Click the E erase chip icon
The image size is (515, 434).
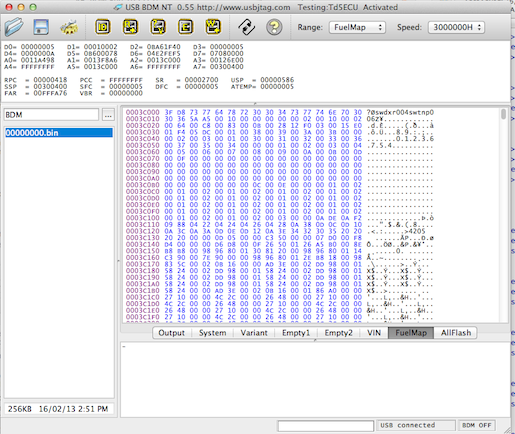pos(185,27)
